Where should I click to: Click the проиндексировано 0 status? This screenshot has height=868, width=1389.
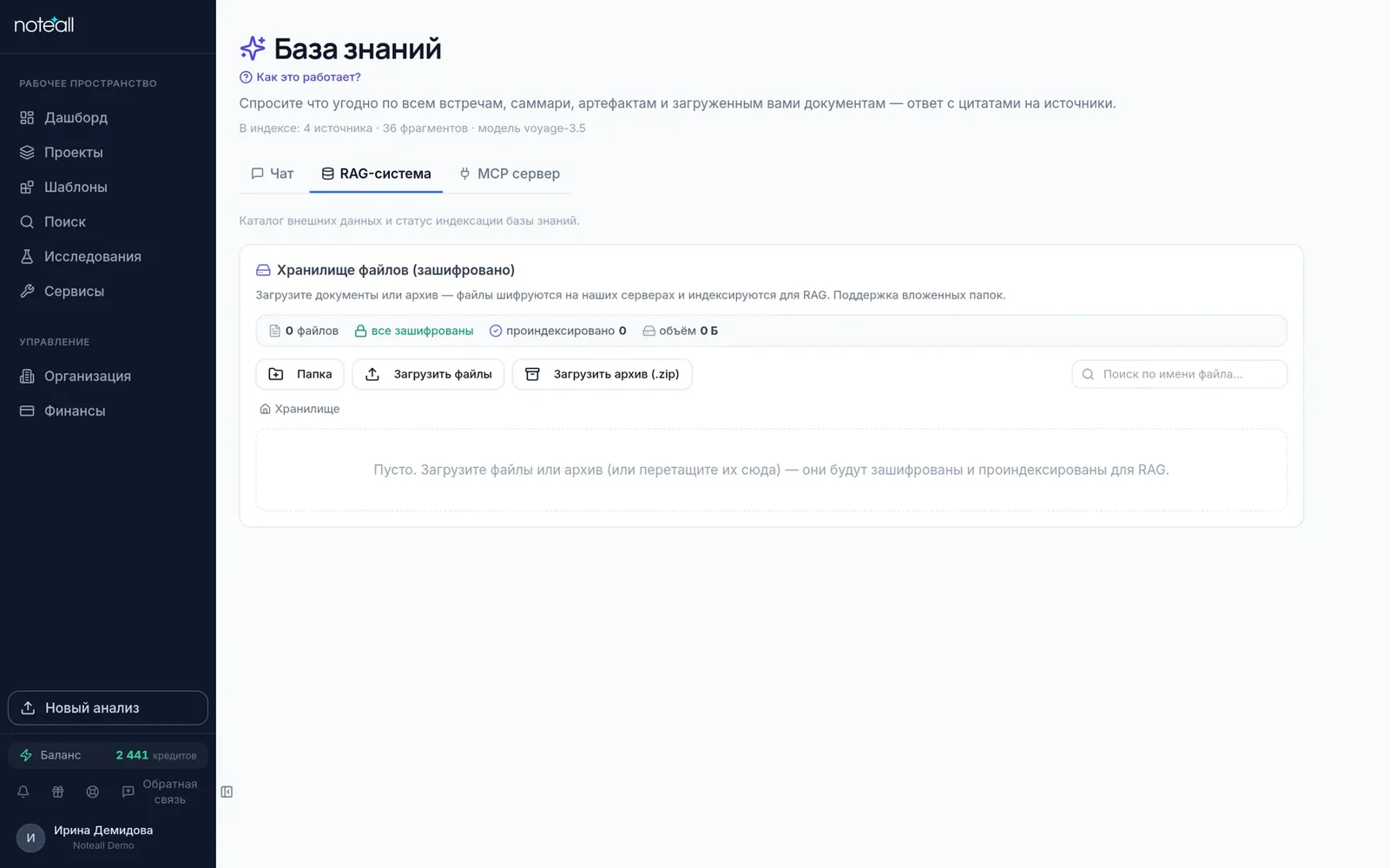(557, 331)
